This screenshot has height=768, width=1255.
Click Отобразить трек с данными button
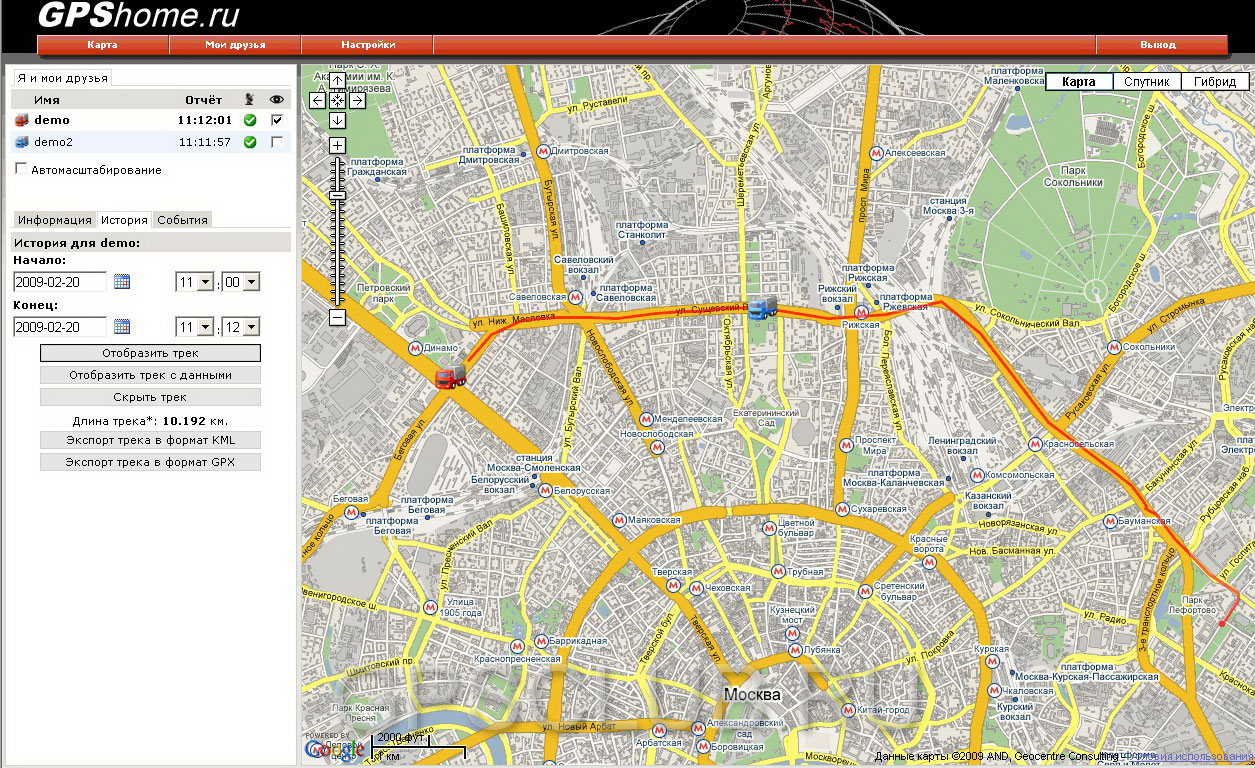coord(150,375)
